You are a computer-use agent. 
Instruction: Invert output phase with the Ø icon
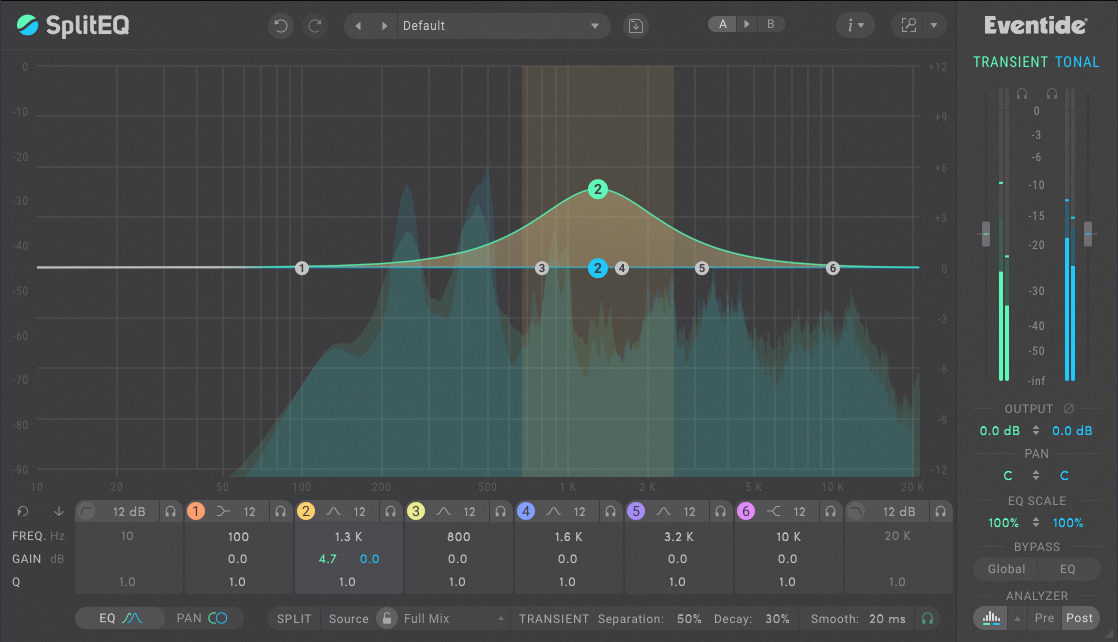coord(1069,409)
